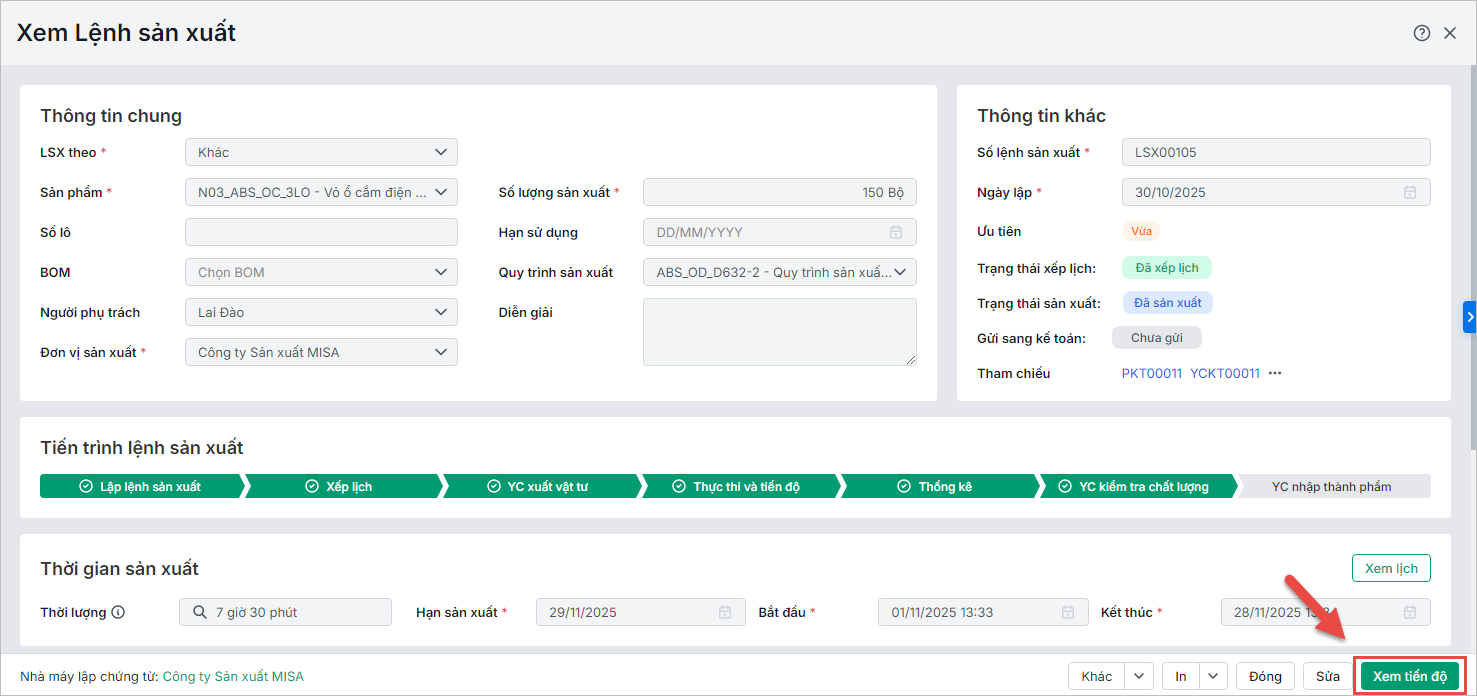Click the info icon next to Thời lượng
The width and height of the screenshot is (1477, 696).
click(118, 612)
